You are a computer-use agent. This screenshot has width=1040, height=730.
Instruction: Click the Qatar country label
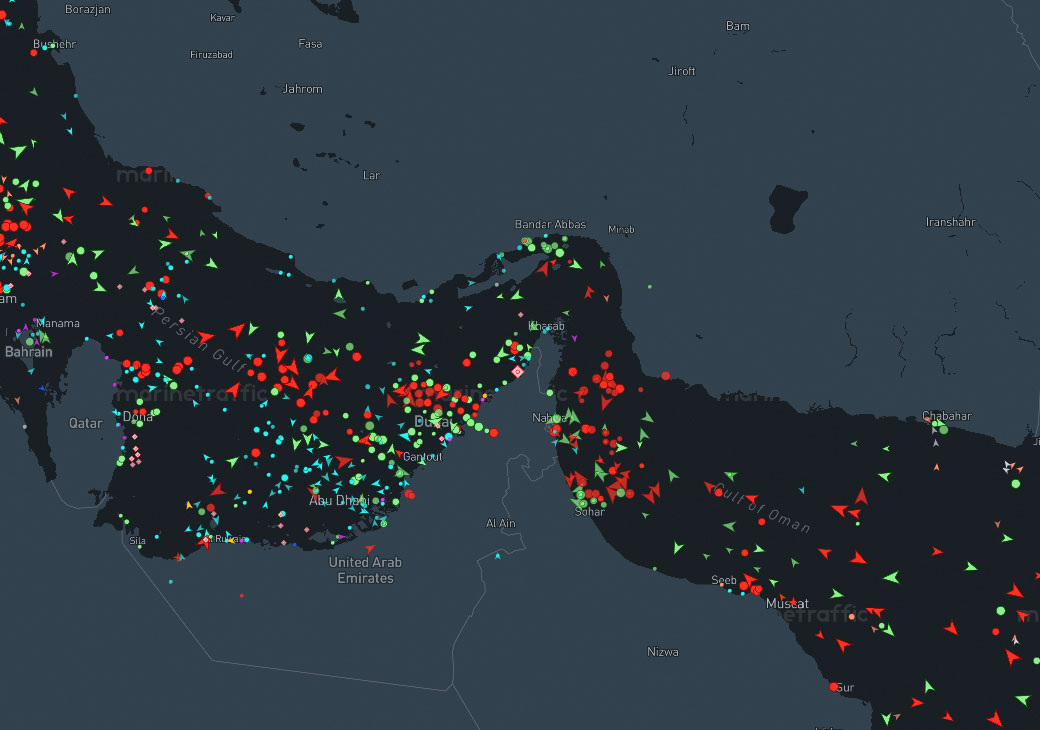point(86,423)
